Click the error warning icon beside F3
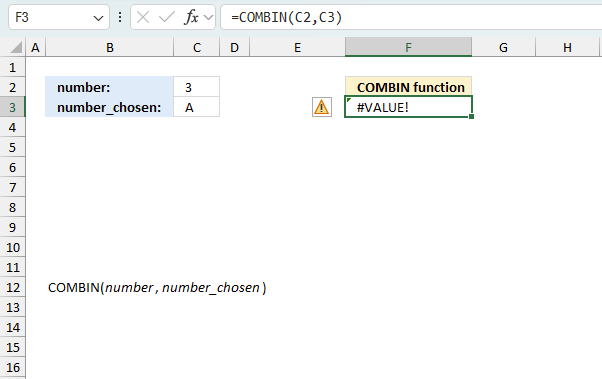This screenshot has width=602, height=379. click(x=322, y=107)
